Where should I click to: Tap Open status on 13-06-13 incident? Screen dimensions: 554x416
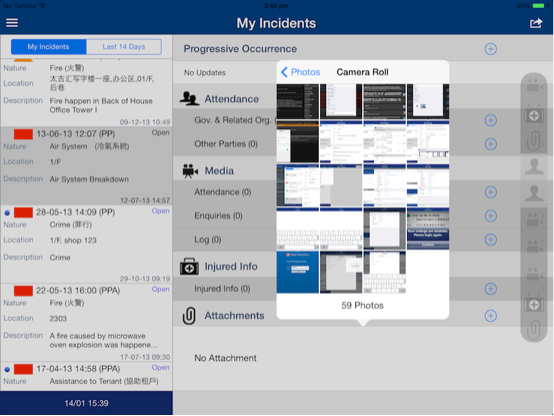160,133
